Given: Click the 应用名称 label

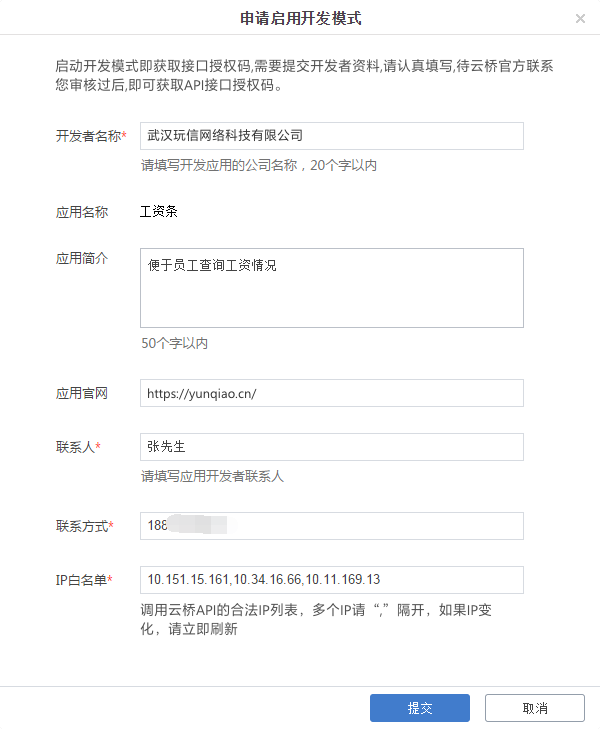Looking at the screenshot, I should click(82, 212).
